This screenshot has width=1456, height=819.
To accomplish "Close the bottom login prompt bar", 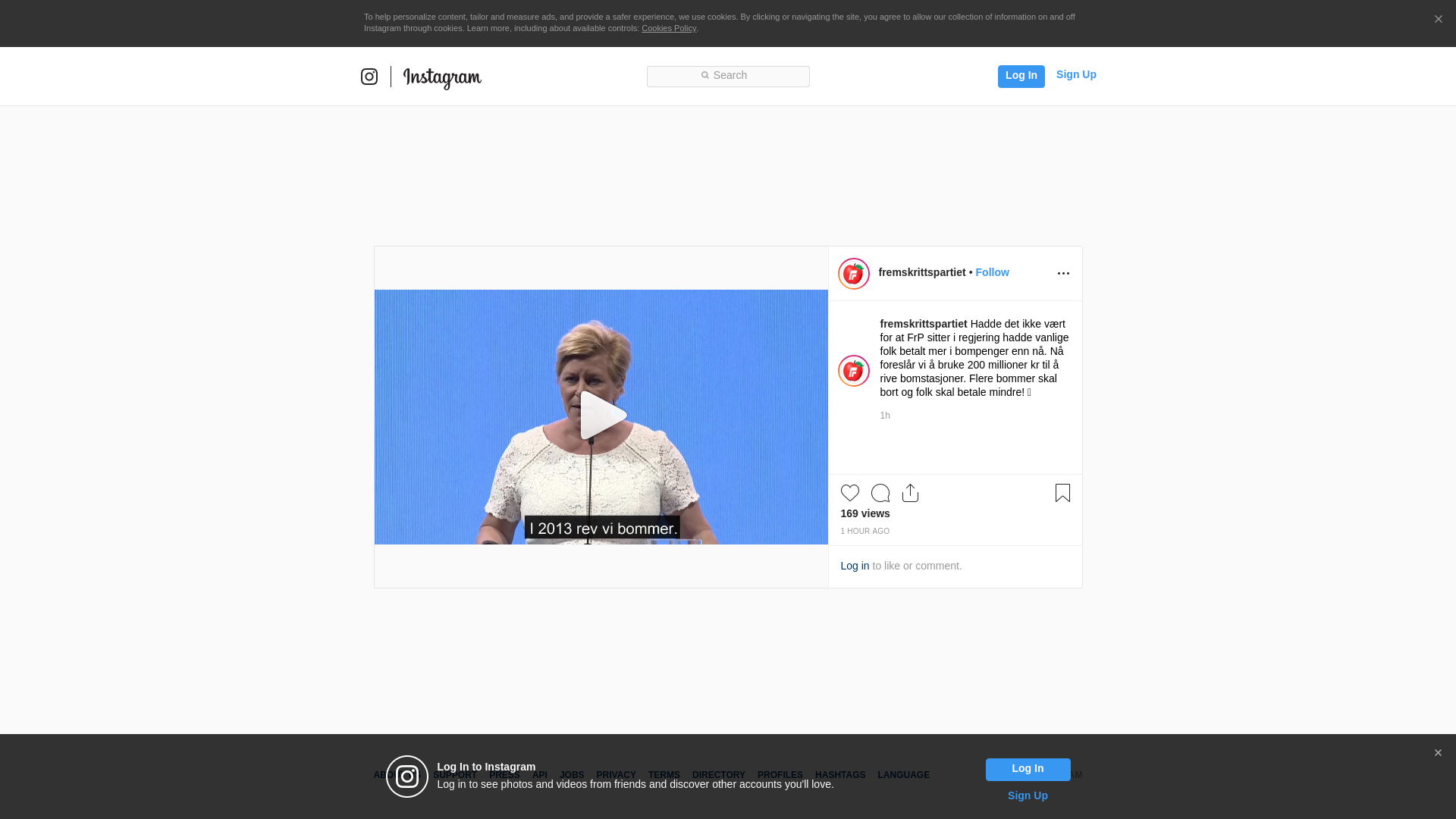I will 1438,753.
